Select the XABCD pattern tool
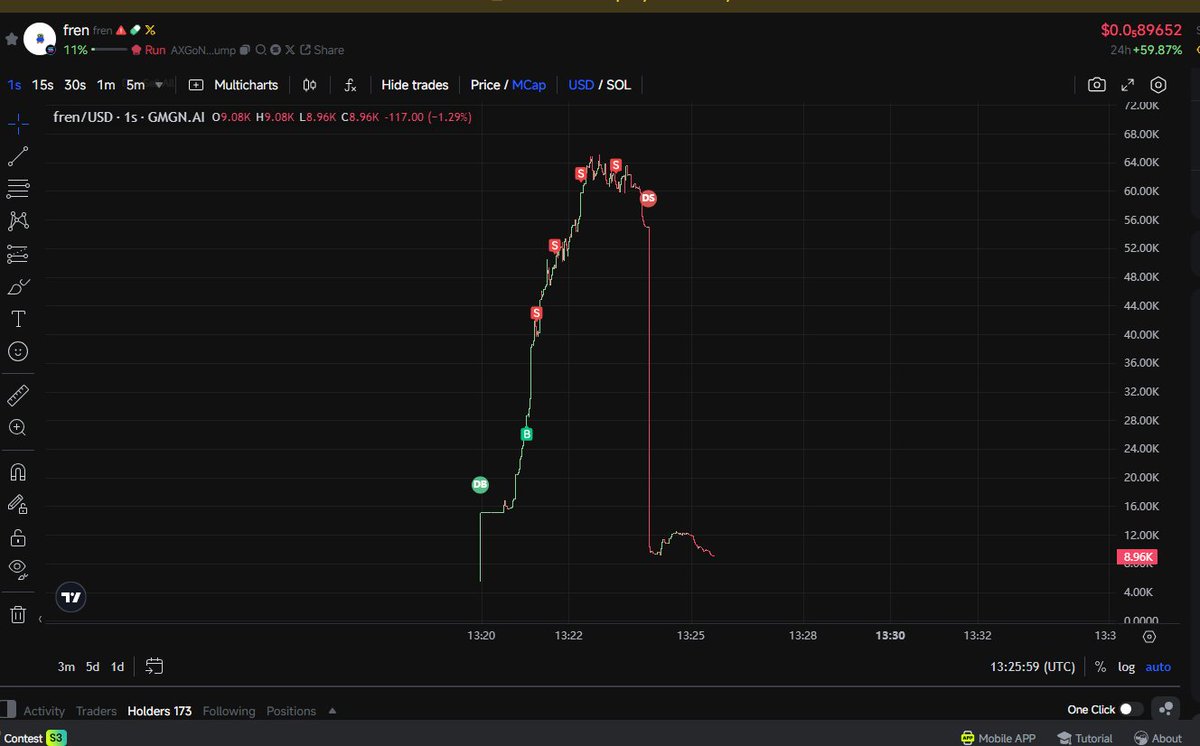1200x746 pixels. (18, 221)
